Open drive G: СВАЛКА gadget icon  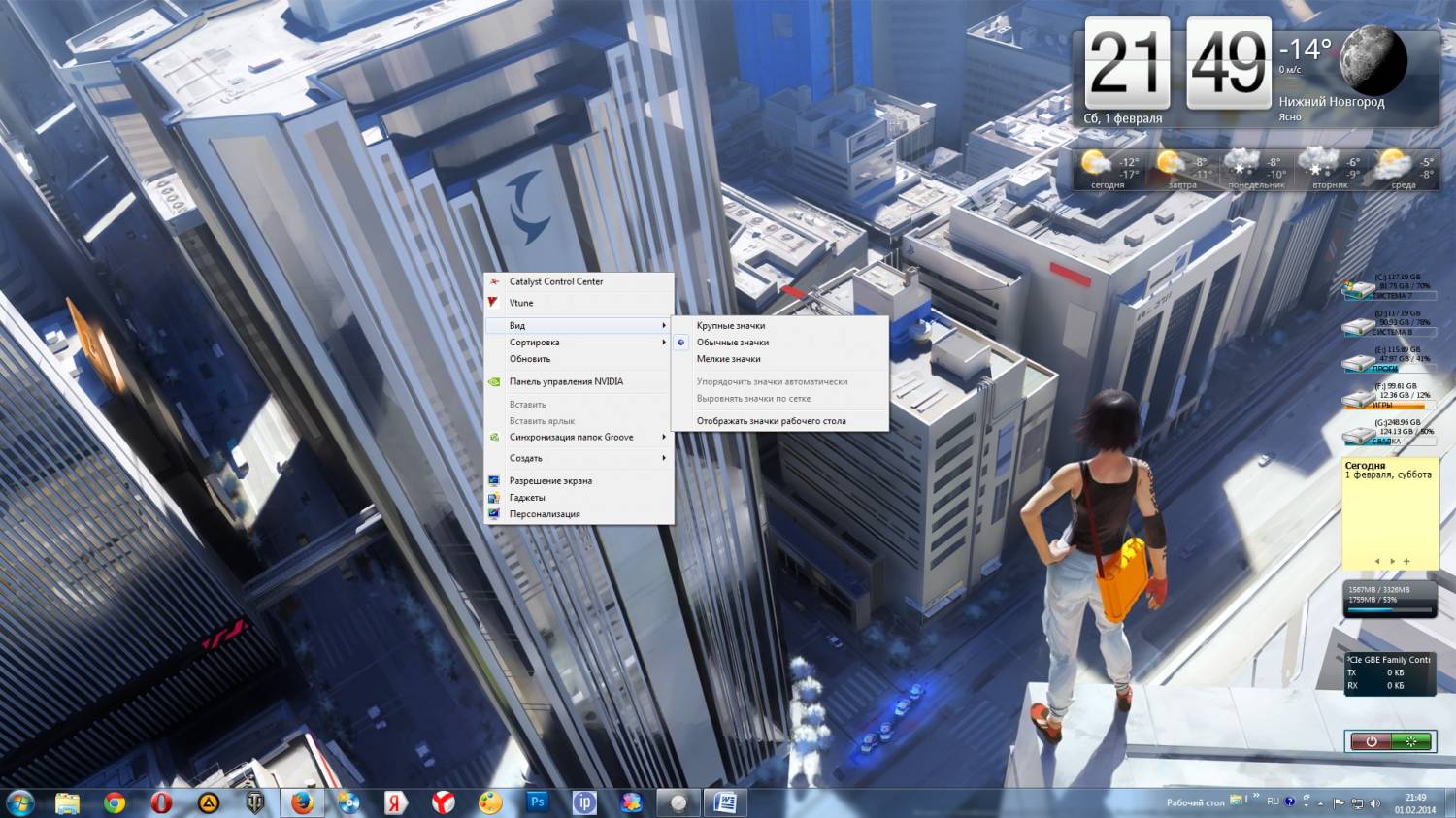[x=1357, y=435]
